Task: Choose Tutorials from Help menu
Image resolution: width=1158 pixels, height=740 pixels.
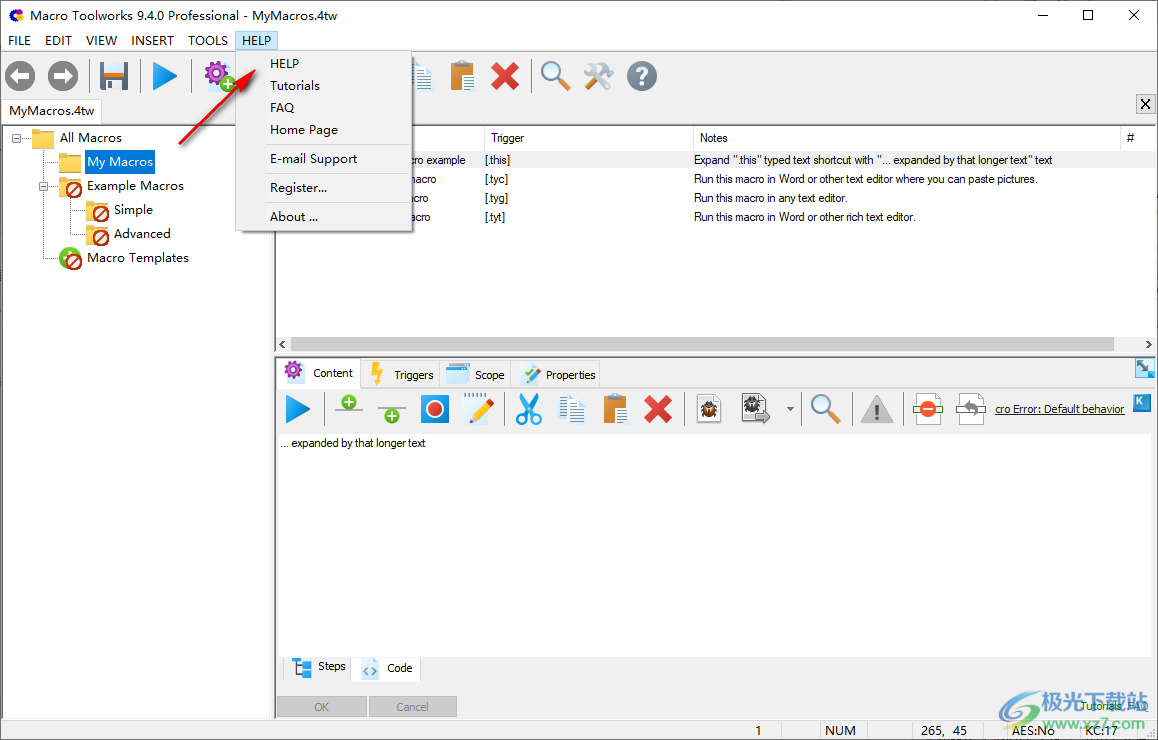Action: click(323, 86)
